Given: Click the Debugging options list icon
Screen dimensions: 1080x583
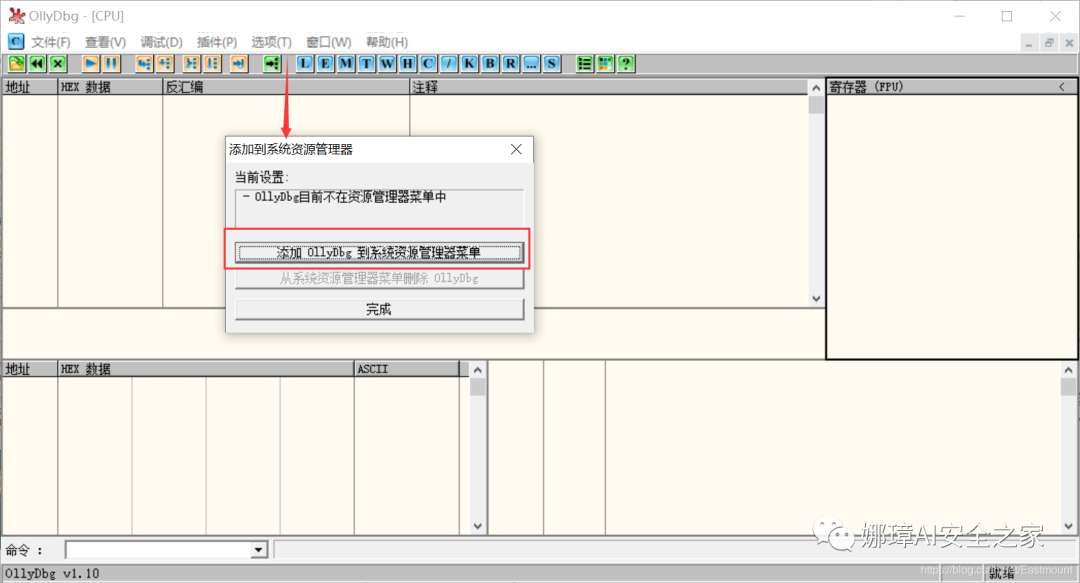Looking at the screenshot, I should [584, 64].
